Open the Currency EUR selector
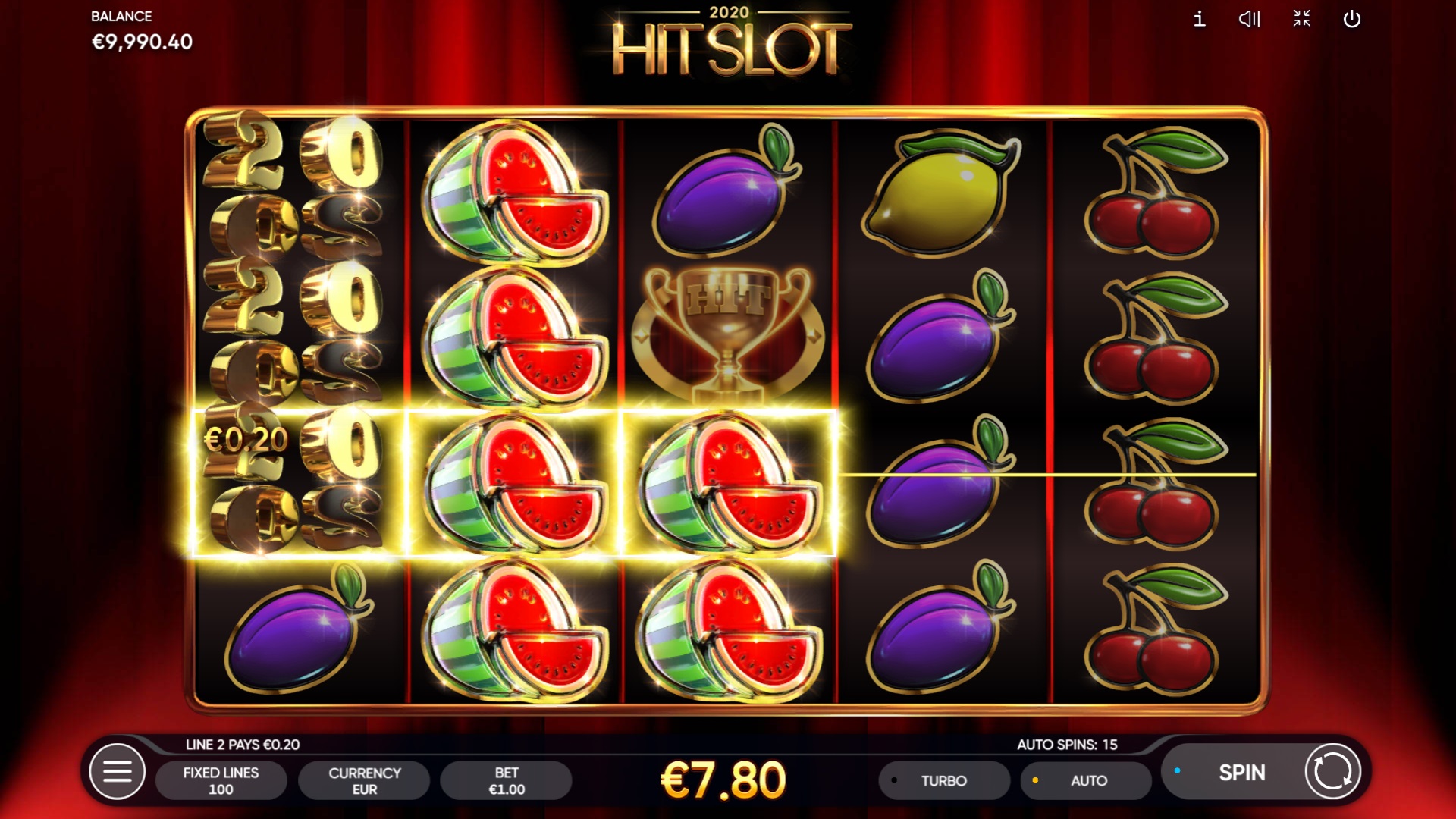Image resolution: width=1456 pixels, height=819 pixels. coord(364,780)
